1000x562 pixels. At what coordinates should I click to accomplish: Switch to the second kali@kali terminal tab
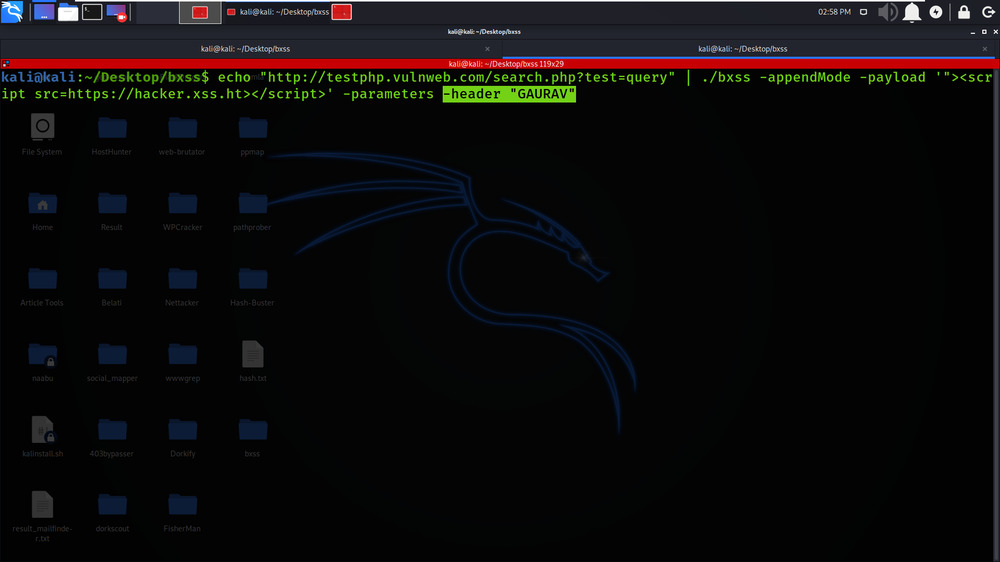(742, 48)
